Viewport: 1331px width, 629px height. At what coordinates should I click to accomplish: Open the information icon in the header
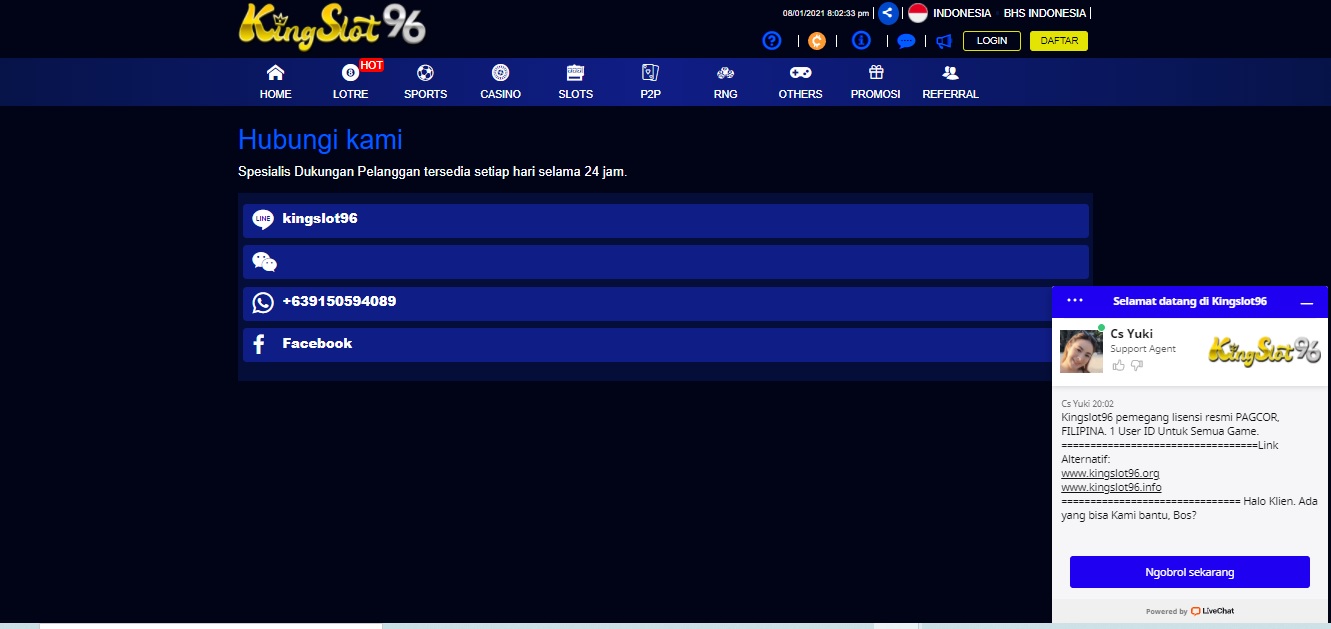[x=861, y=41]
